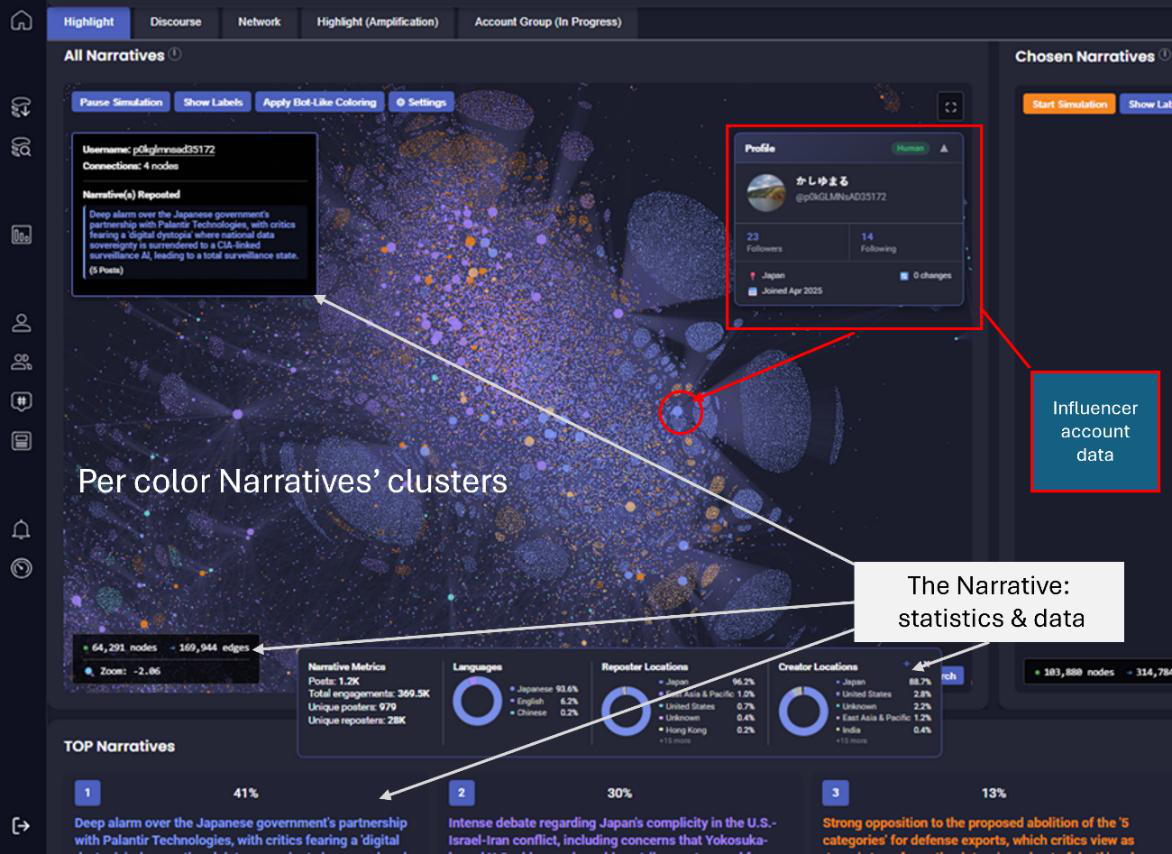
Task: Click the '169,944 edges' counter
Action: [x=213, y=648]
